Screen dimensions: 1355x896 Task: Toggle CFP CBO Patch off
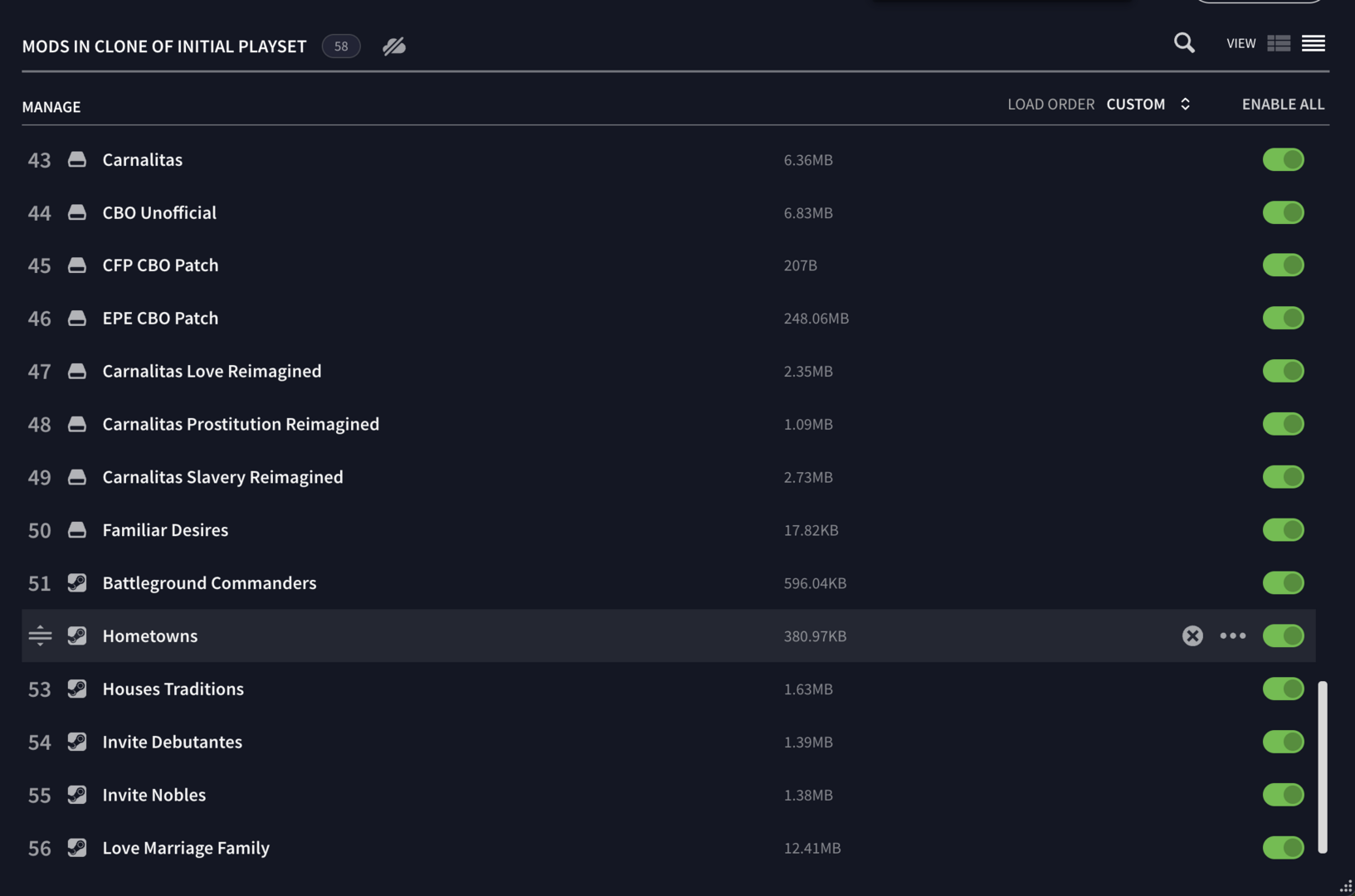click(1284, 265)
